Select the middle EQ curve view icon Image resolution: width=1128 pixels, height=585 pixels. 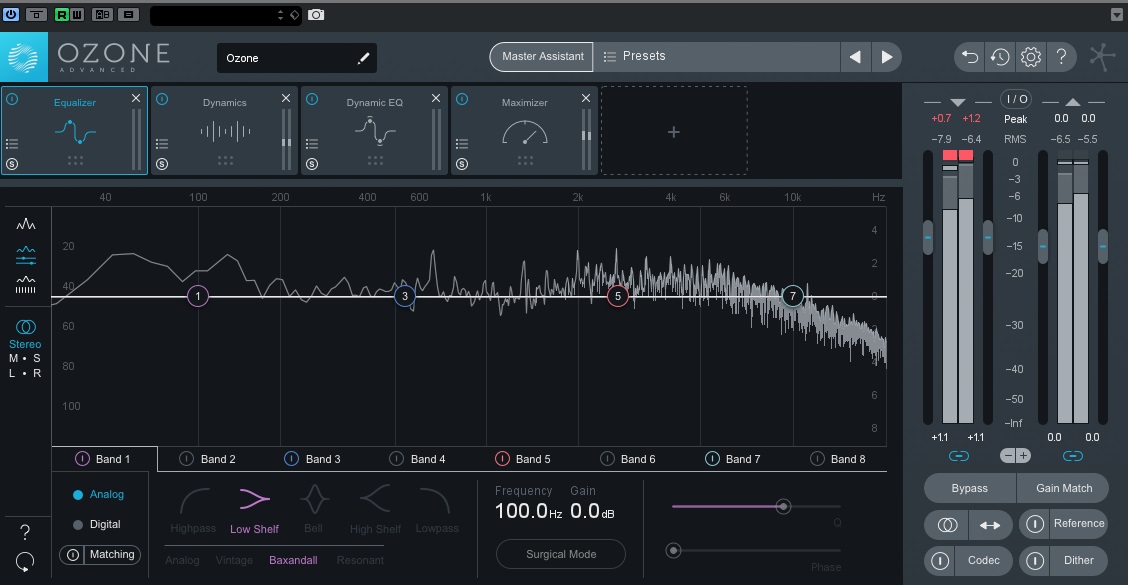[26, 254]
